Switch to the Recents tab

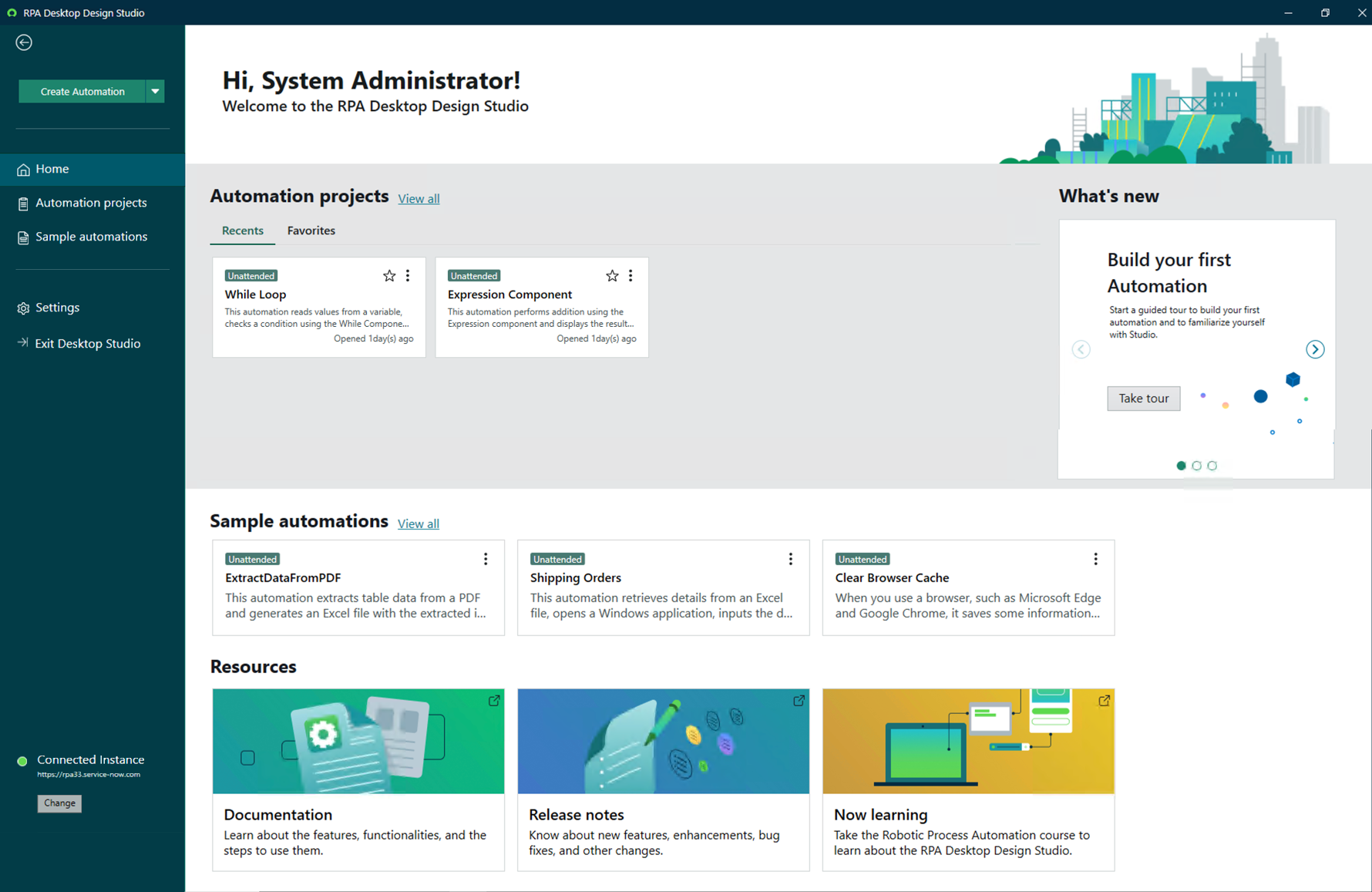coord(242,231)
